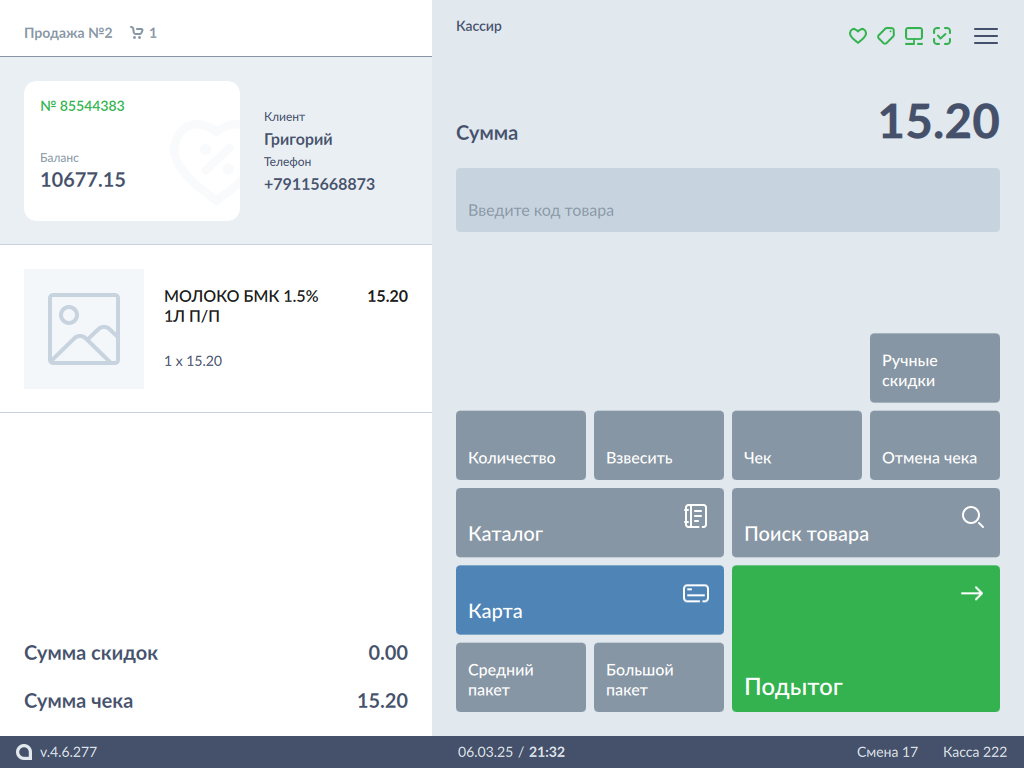Open the Каталог product catalog
Image resolution: width=1024 pixels, height=768 pixels.
(x=590, y=522)
